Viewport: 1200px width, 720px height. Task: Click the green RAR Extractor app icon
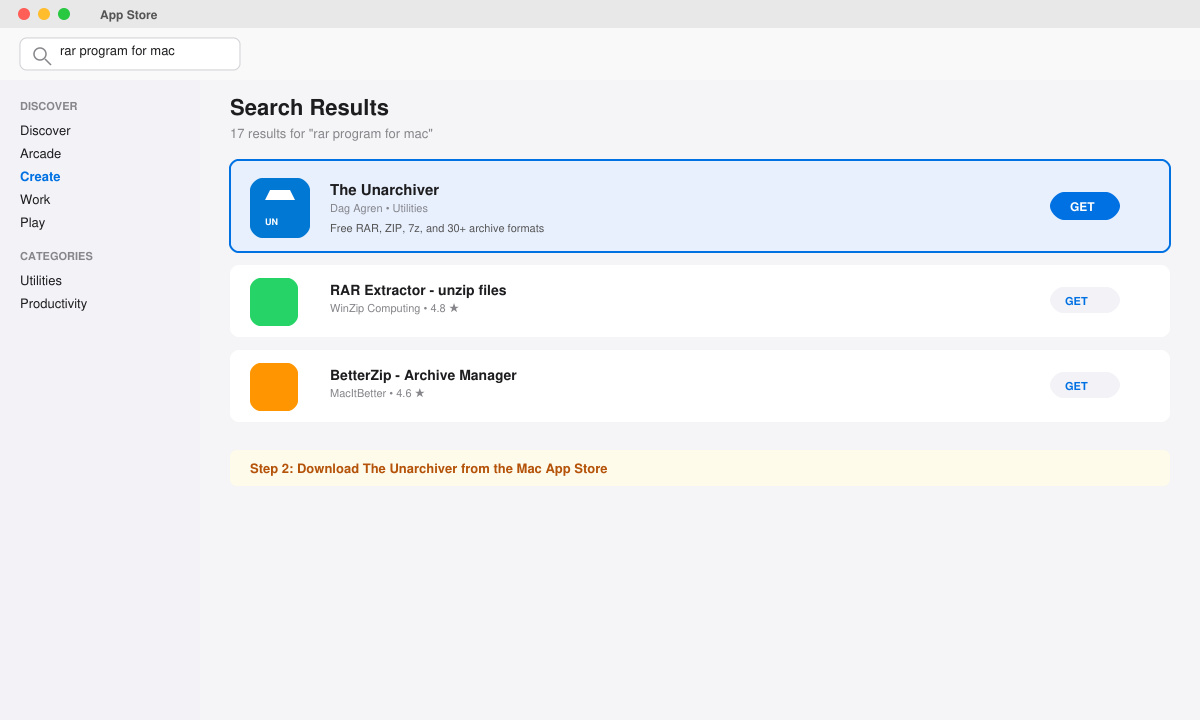(x=274, y=302)
